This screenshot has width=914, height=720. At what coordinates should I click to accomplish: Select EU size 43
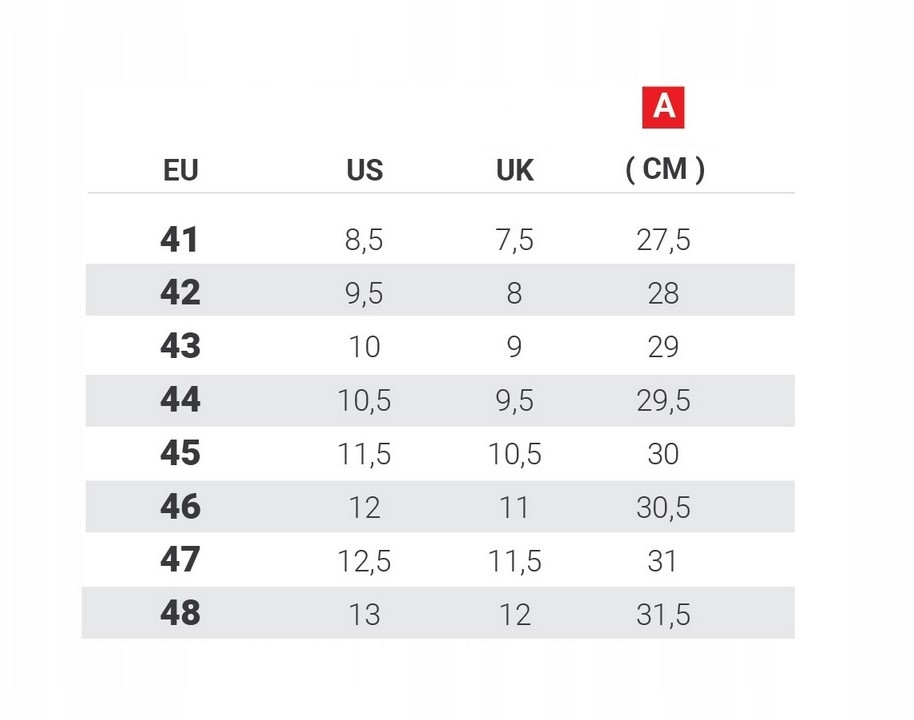pos(180,347)
